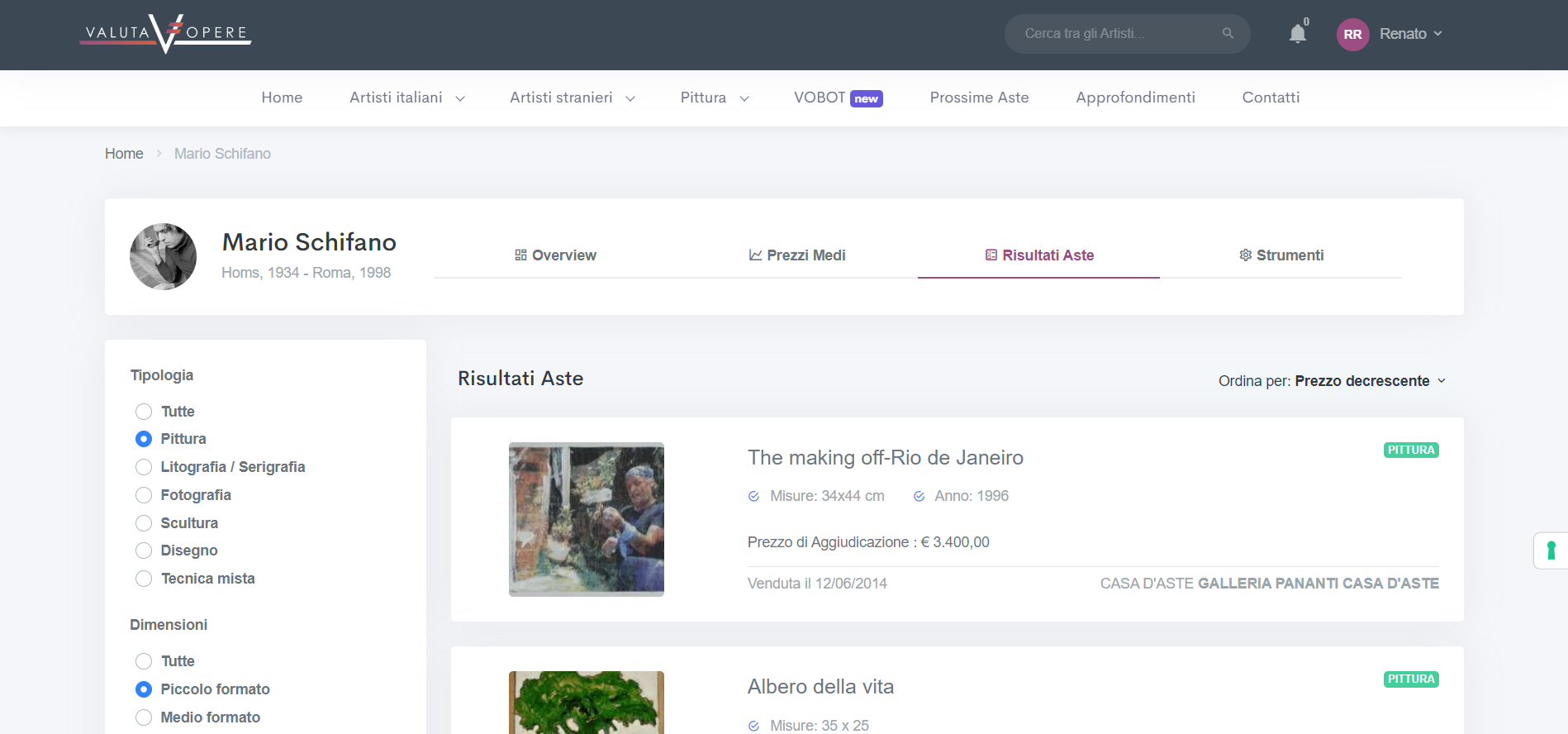Open the Contatti page
Viewport: 1568px width, 734px height.
[1271, 98]
